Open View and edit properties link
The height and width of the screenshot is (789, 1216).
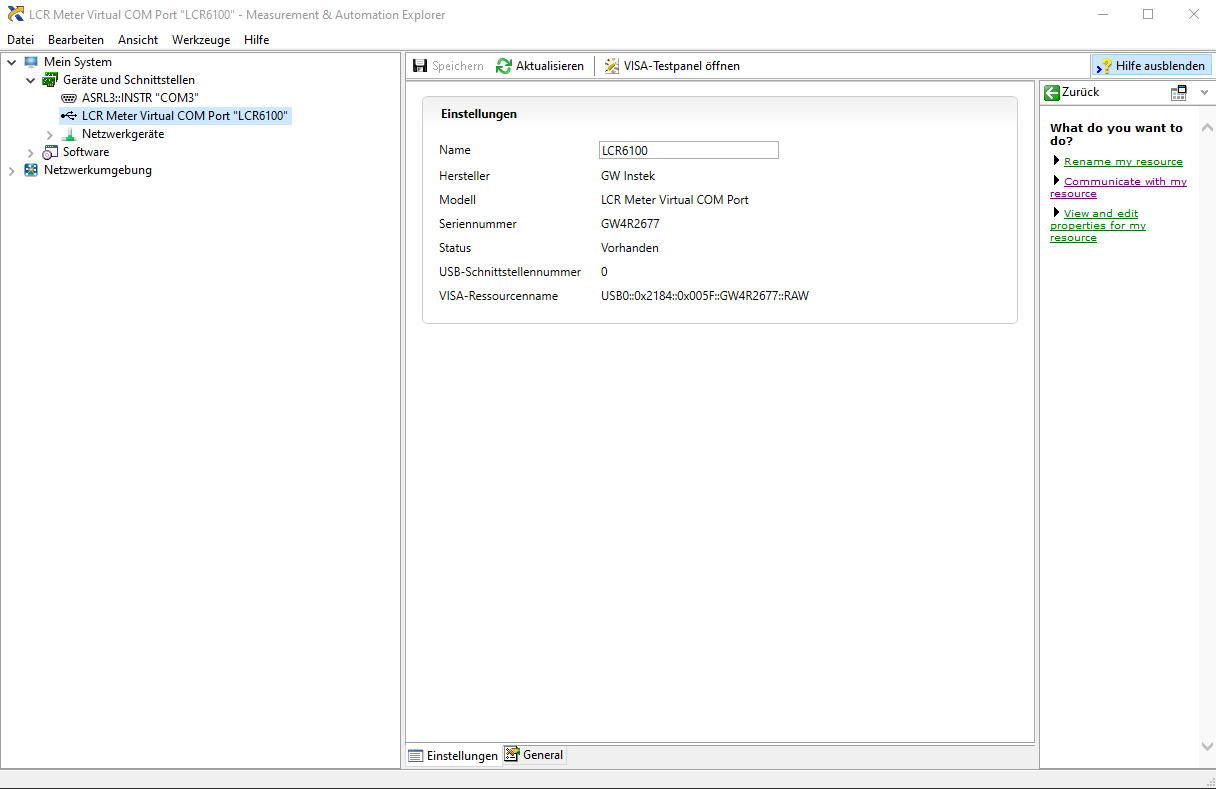[1098, 226]
